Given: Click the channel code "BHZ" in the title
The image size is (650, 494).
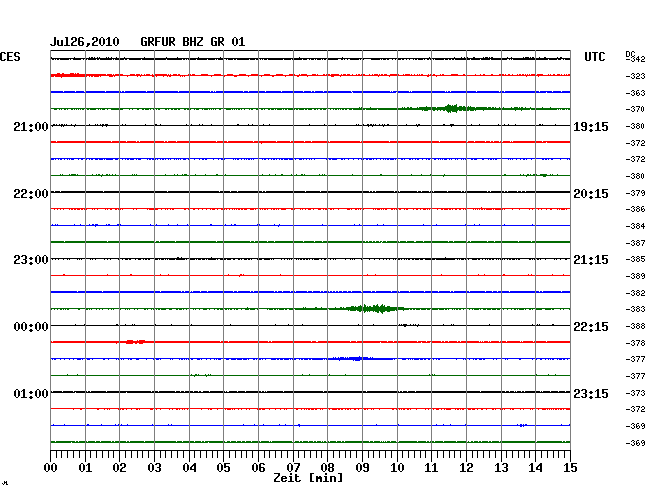Looking at the screenshot, I should 193,42.
